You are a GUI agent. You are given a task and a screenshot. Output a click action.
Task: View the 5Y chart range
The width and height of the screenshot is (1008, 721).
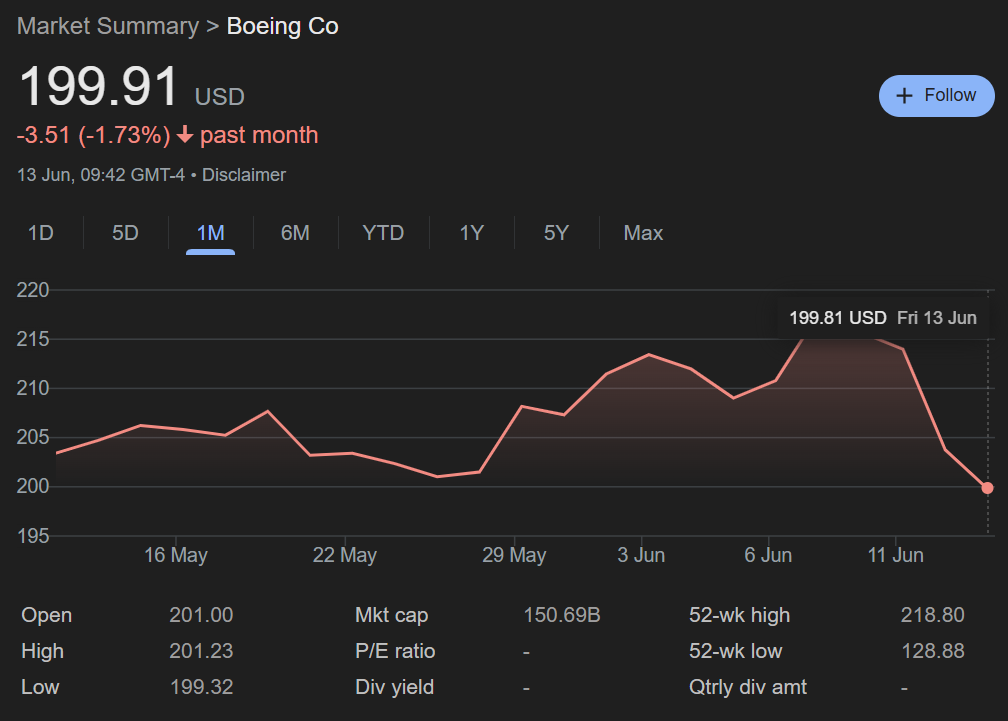pos(556,233)
